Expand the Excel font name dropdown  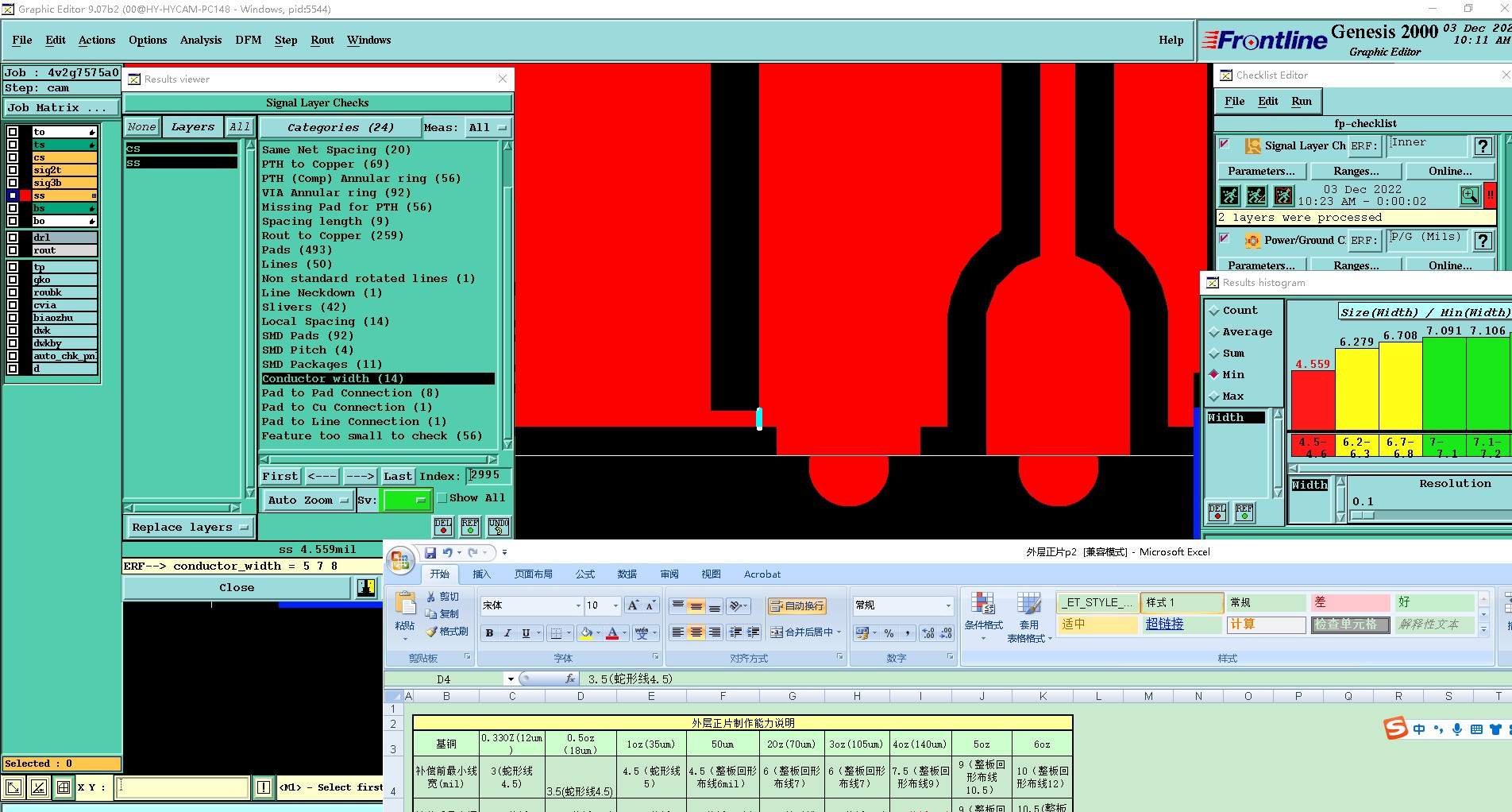coord(578,605)
